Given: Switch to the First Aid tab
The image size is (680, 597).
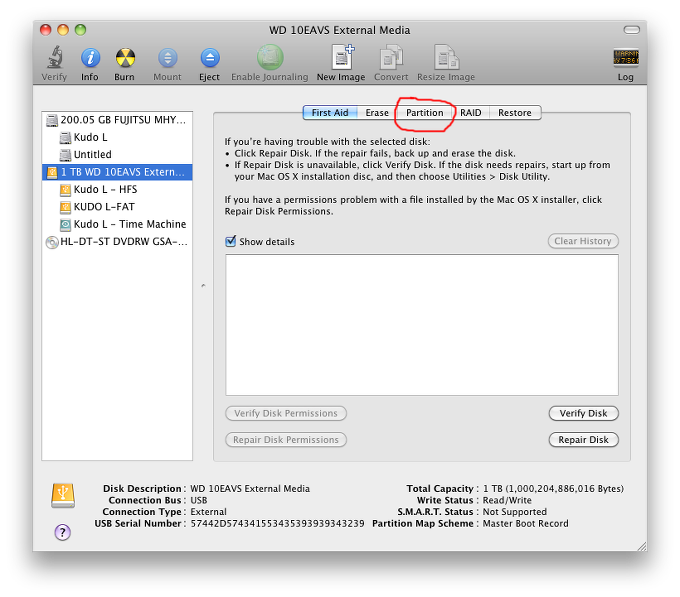Looking at the screenshot, I should [x=330, y=113].
